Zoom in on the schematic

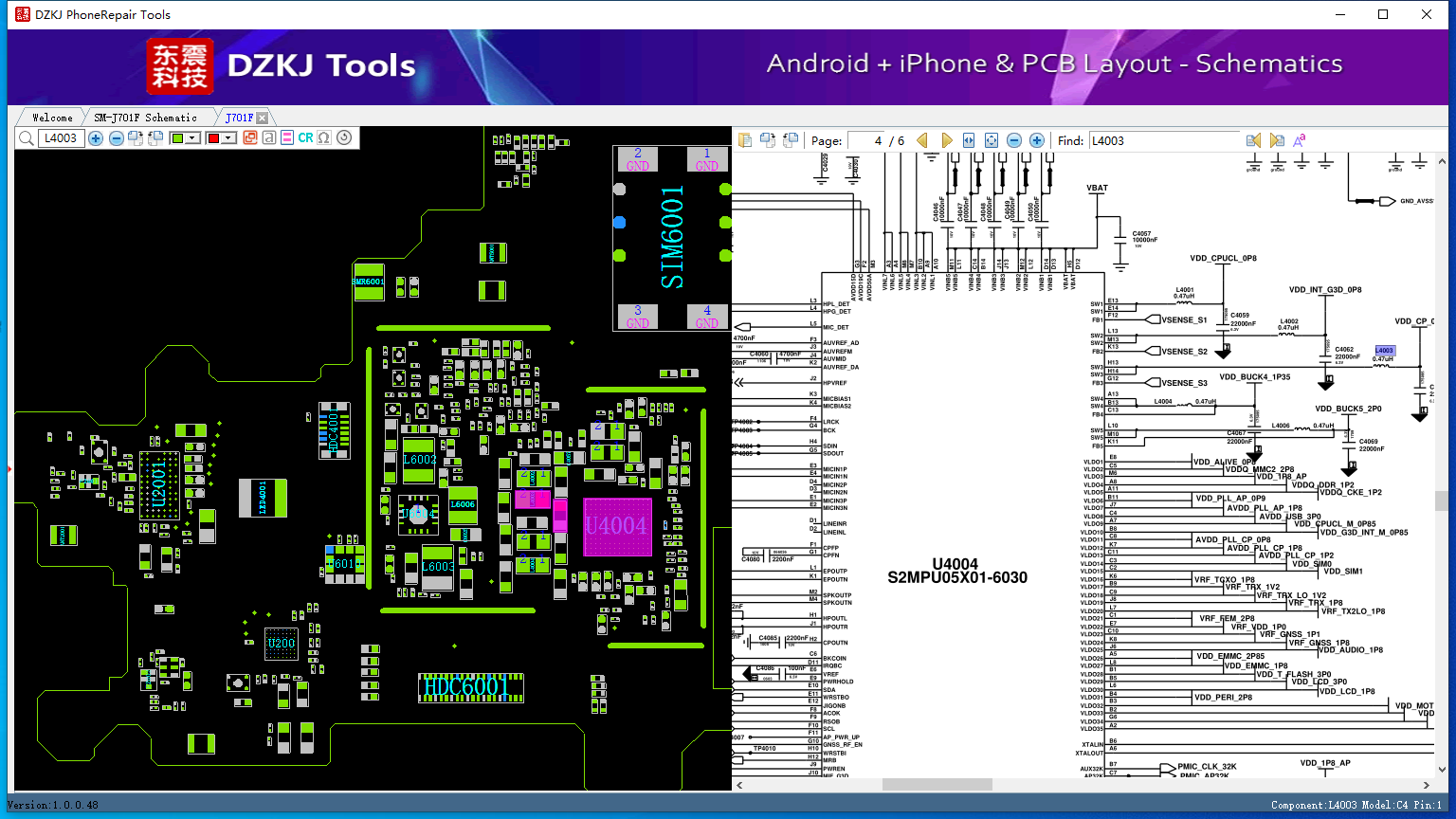(1037, 140)
